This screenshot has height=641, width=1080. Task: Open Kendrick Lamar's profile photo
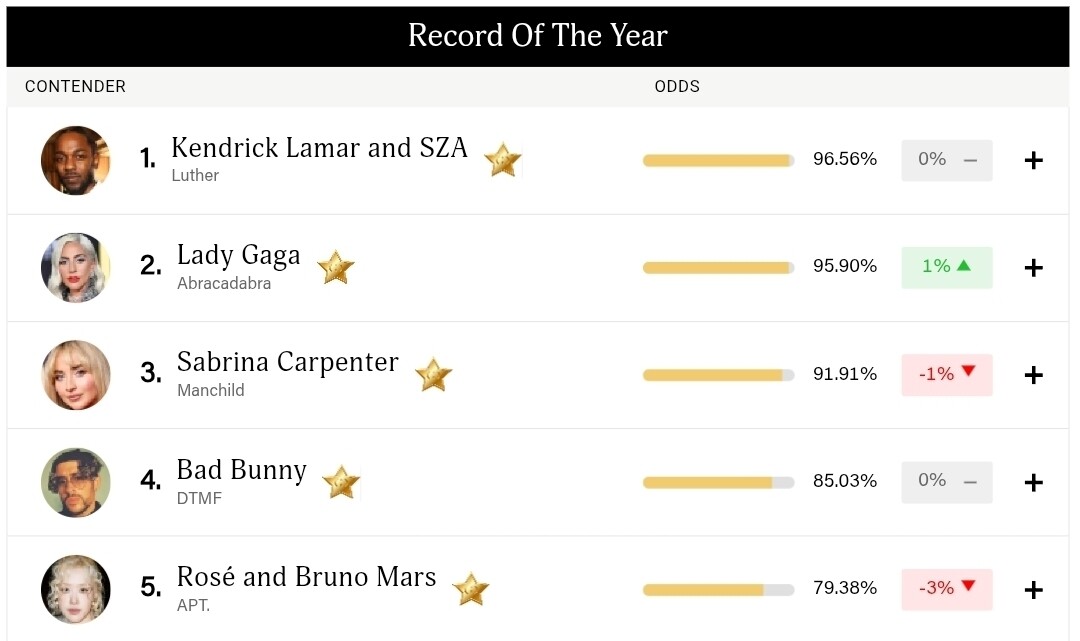(76, 160)
